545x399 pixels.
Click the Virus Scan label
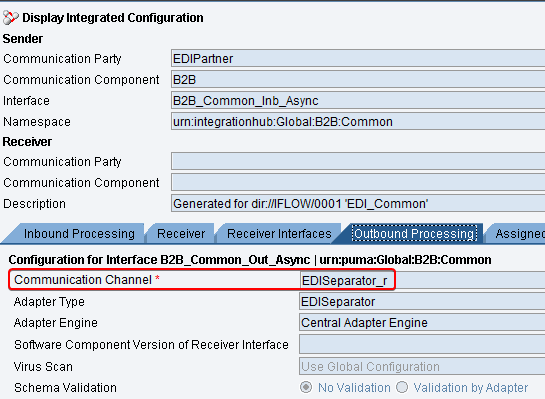(43, 367)
